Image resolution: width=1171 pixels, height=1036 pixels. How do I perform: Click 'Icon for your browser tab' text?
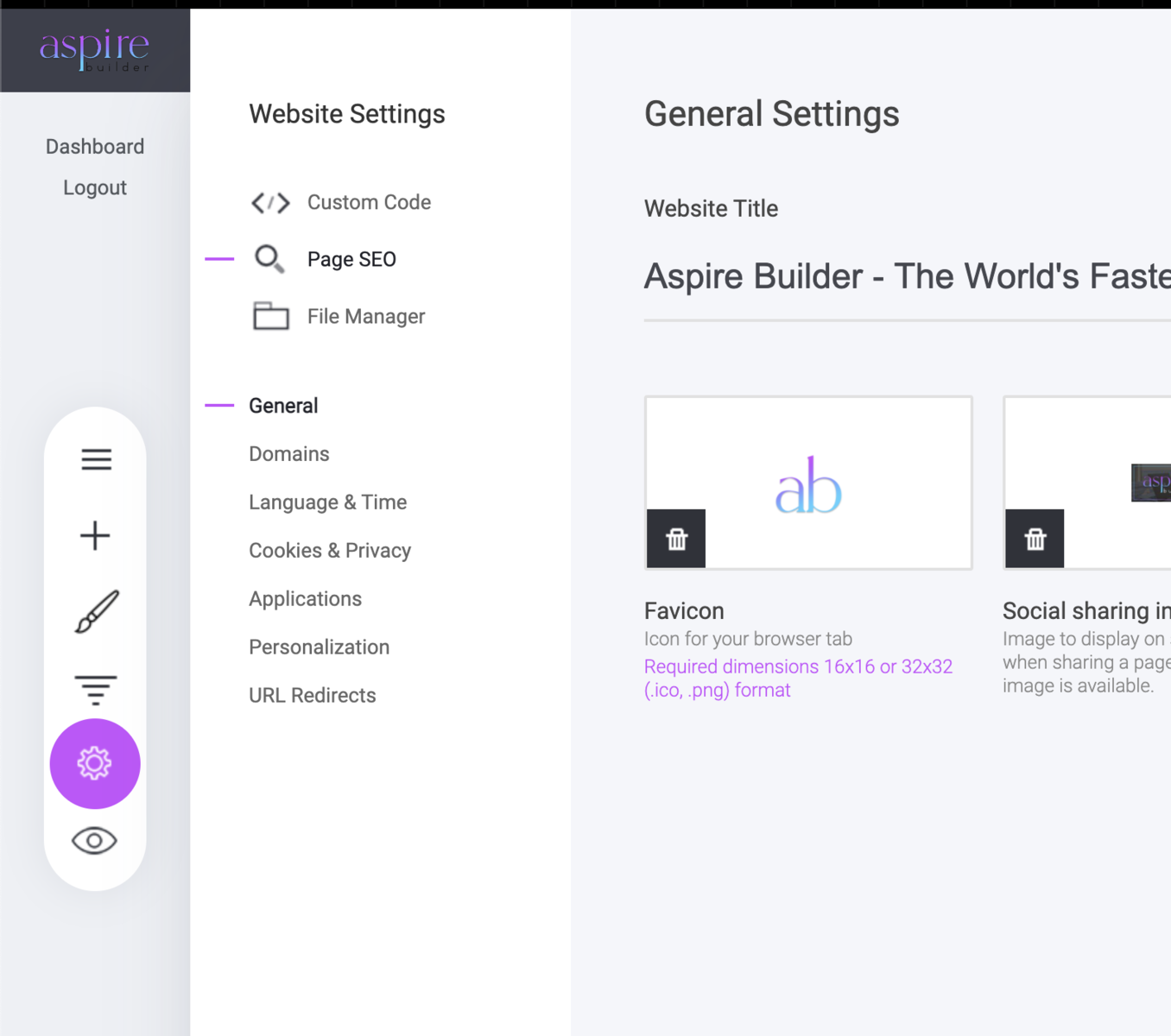click(x=748, y=639)
